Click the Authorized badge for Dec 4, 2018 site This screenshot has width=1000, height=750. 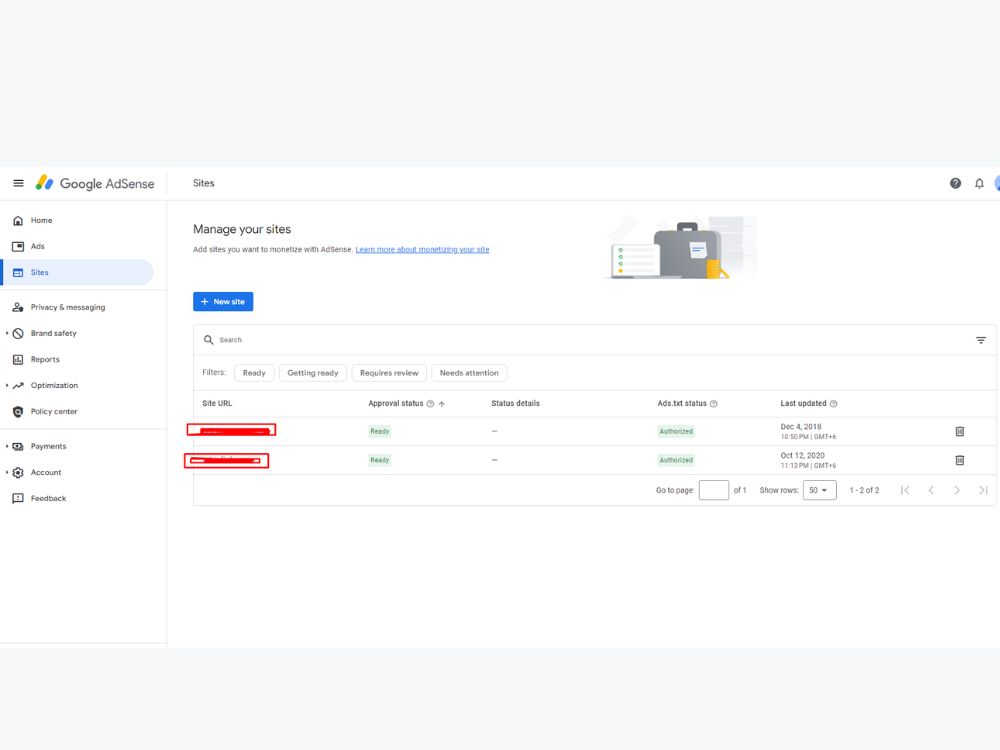pyautogui.click(x=676, y=432)
